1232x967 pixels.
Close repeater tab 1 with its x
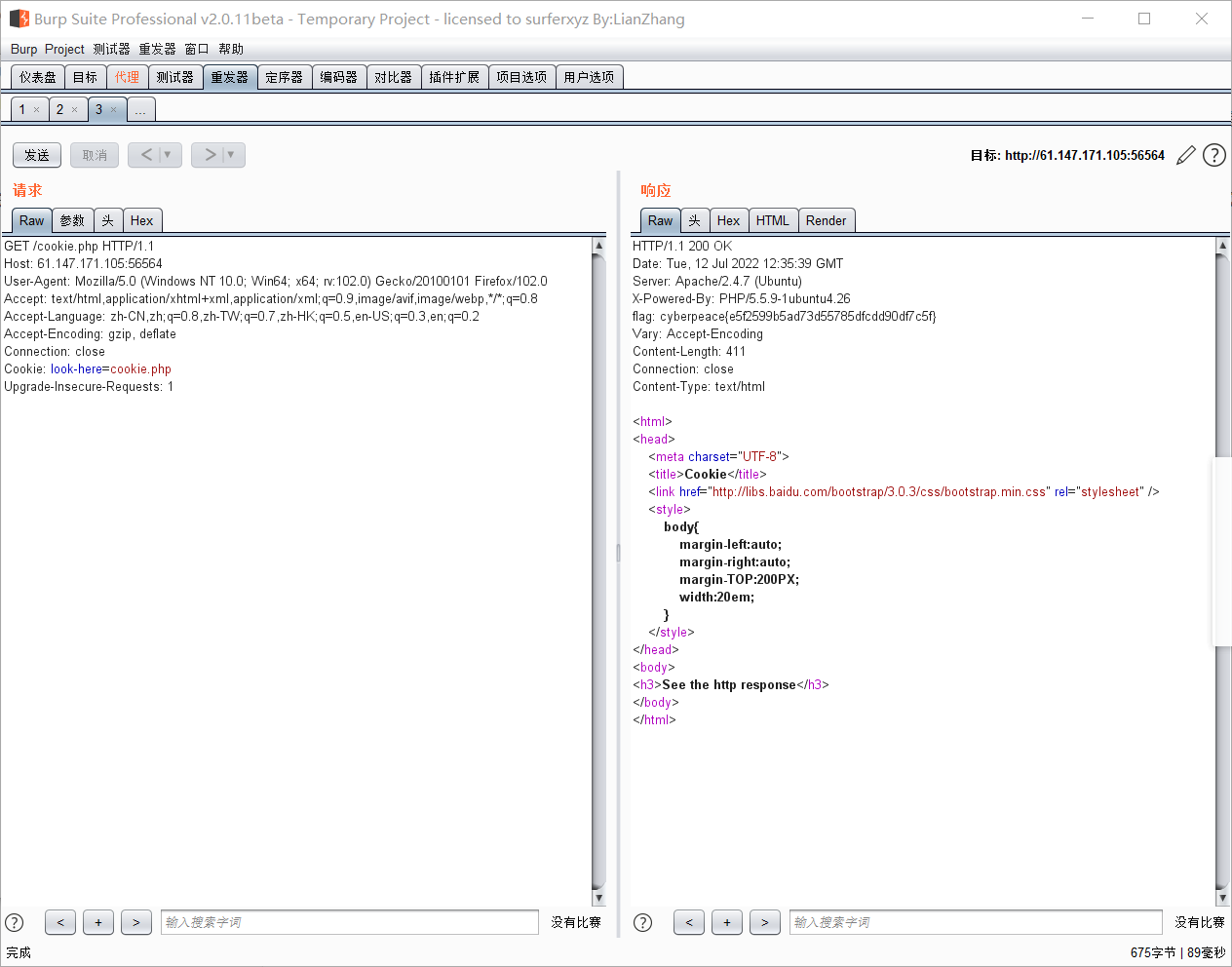(x=37, y=110)
